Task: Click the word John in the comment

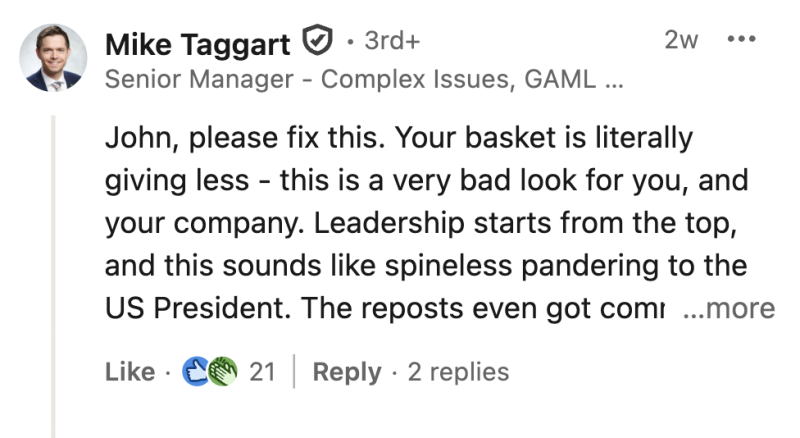Action: (133, 137)
